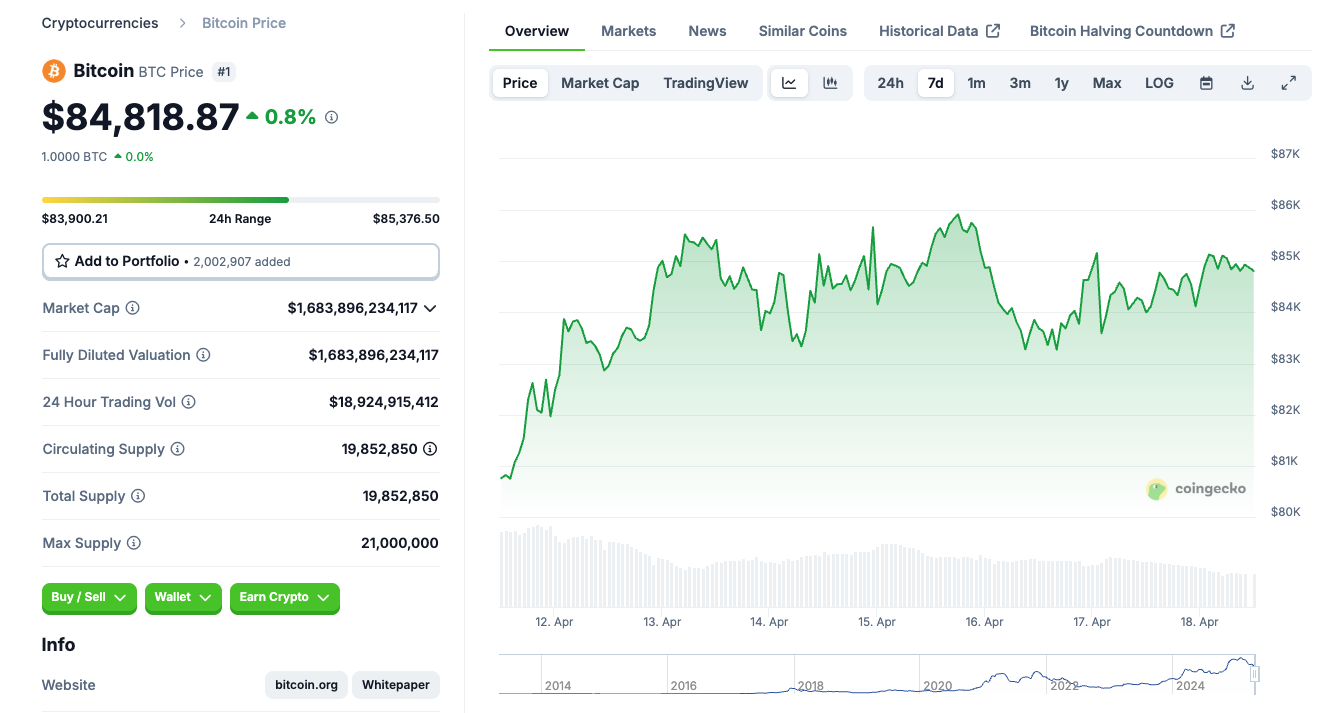Switch to line chart view icon
Viewport: 1344px width, 713px height.
pos(789,83)
